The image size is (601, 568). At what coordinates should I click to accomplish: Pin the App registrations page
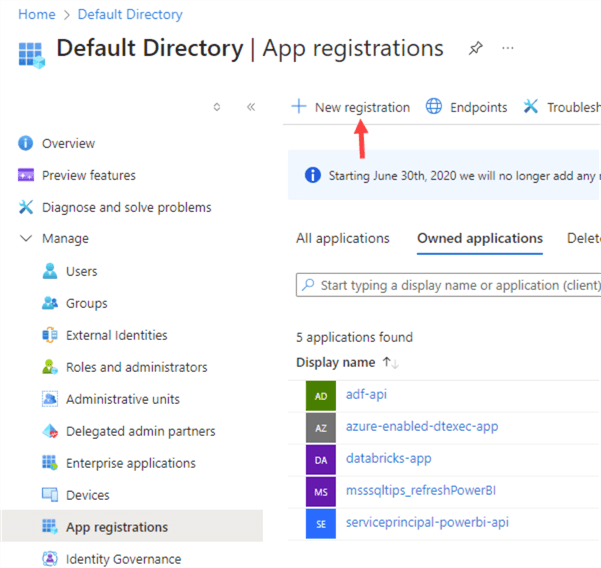tap(476, 49)
